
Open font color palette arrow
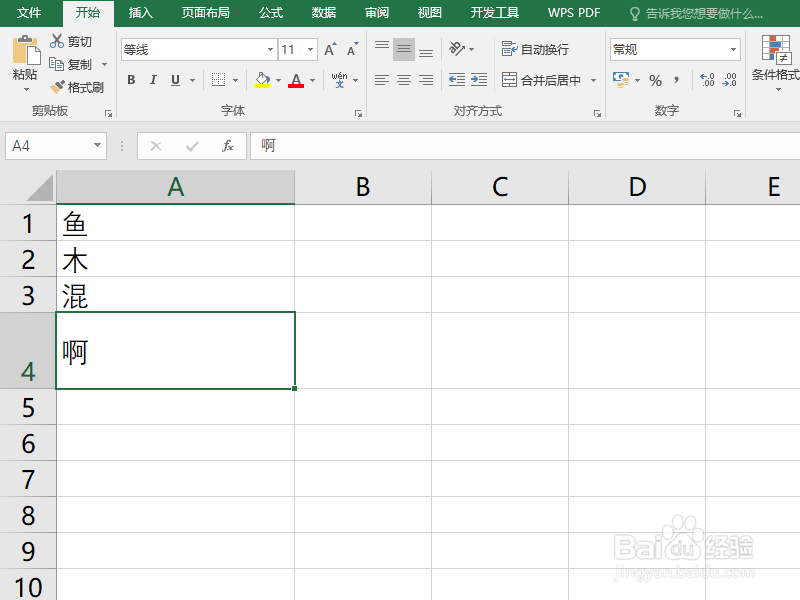pos(312,80)
